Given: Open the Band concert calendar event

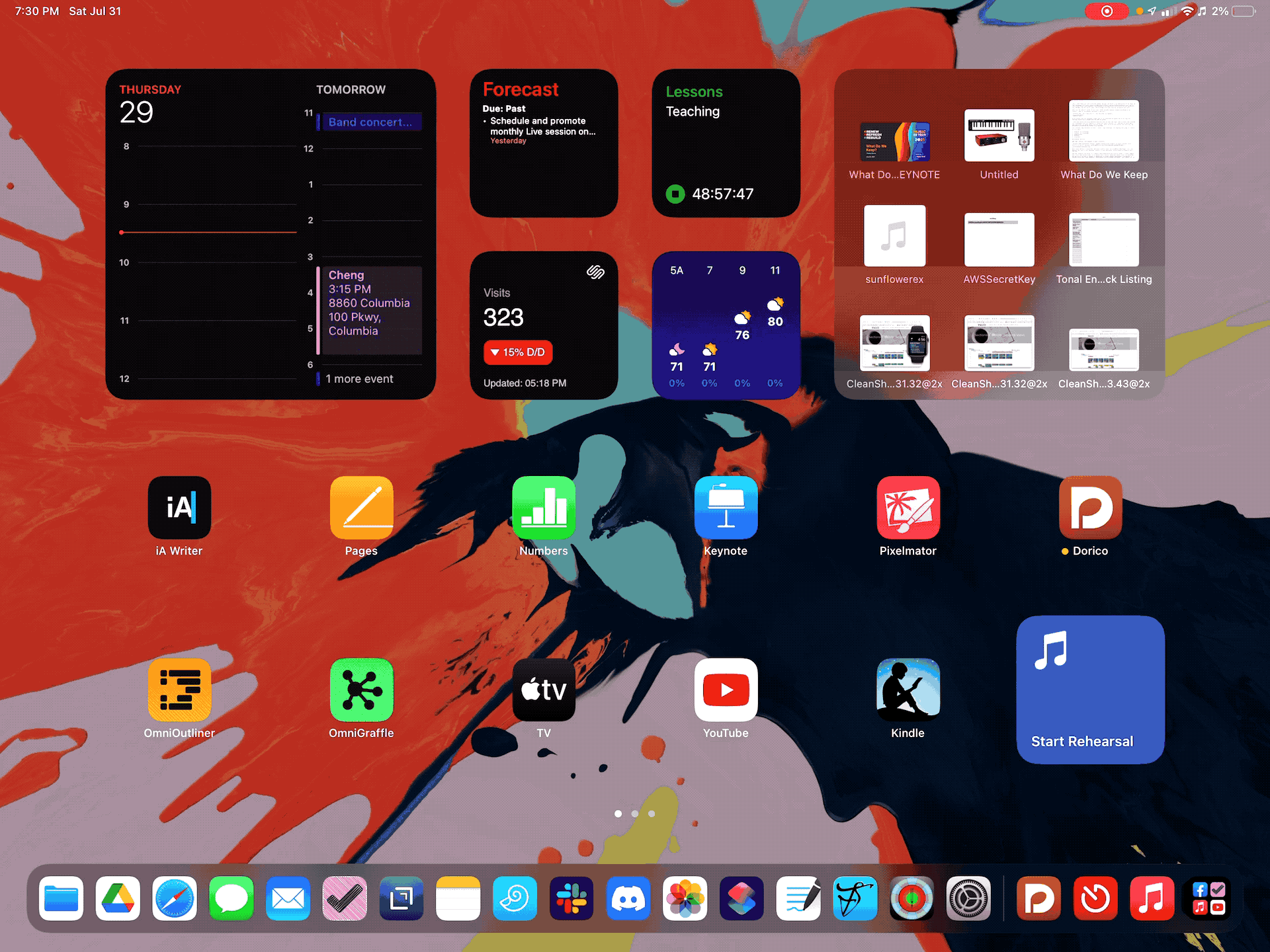Looking at the screenshot, I should pyautogui.click(x=369, y=122).
